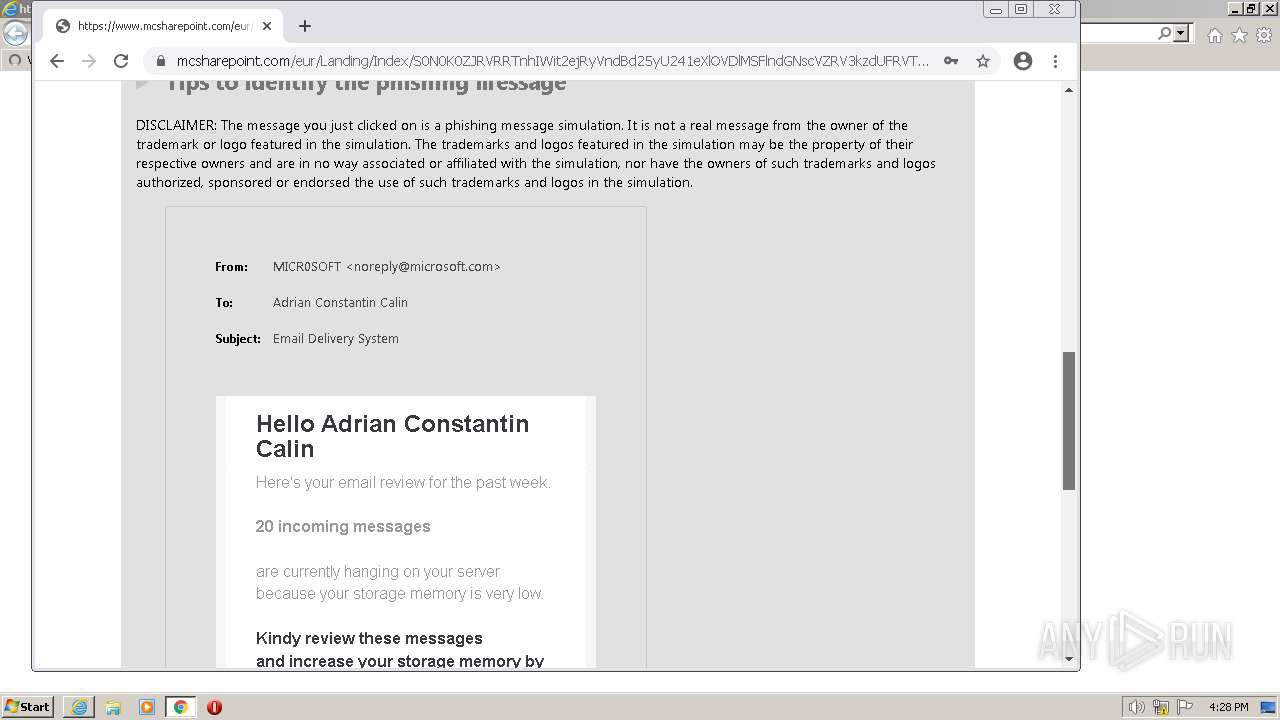1280x720 pixels.
Task: Click Chrome's forward arrow button
Action: click(x=89, y=61)
